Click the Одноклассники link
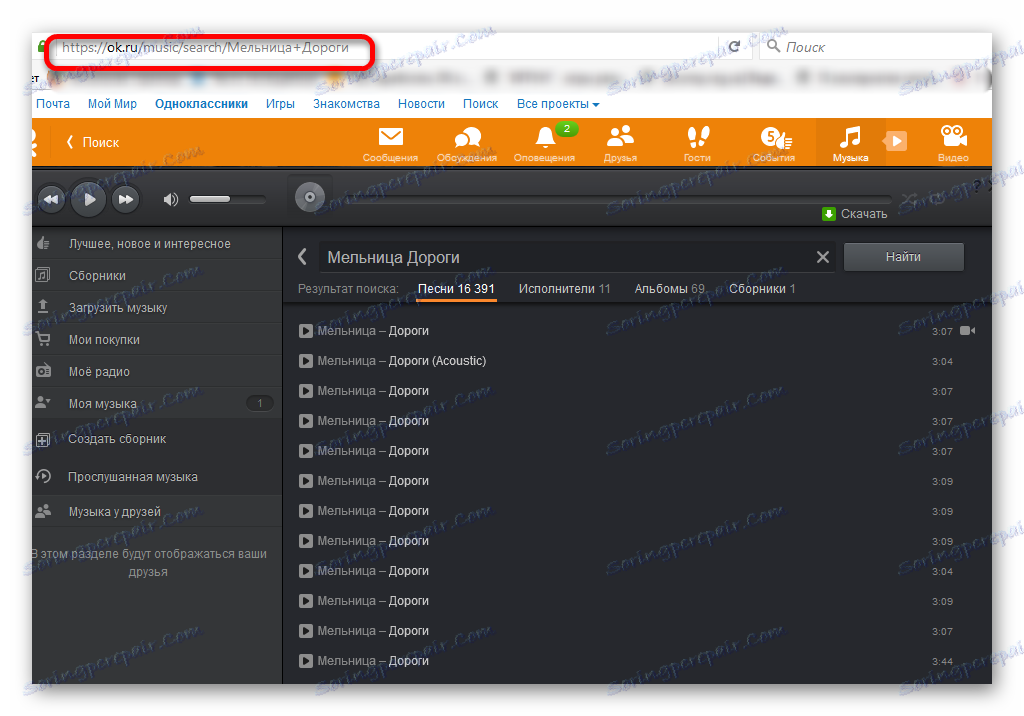1024x716 pixels. tap(201, 104)
